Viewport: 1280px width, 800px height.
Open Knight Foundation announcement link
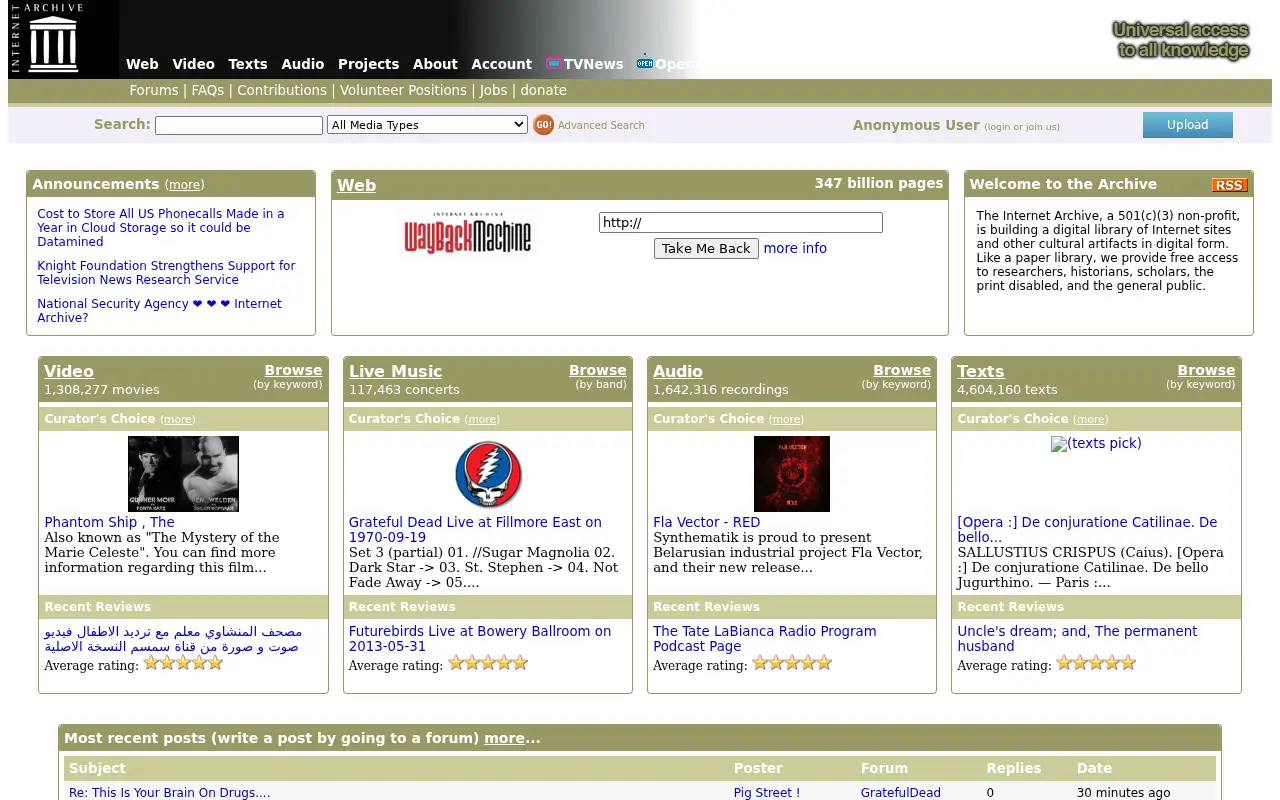[x=166, y=273]
